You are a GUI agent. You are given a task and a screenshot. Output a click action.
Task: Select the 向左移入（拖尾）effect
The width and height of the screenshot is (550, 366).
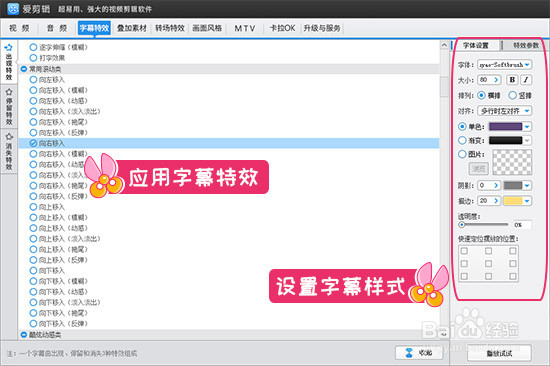point(59,122)
